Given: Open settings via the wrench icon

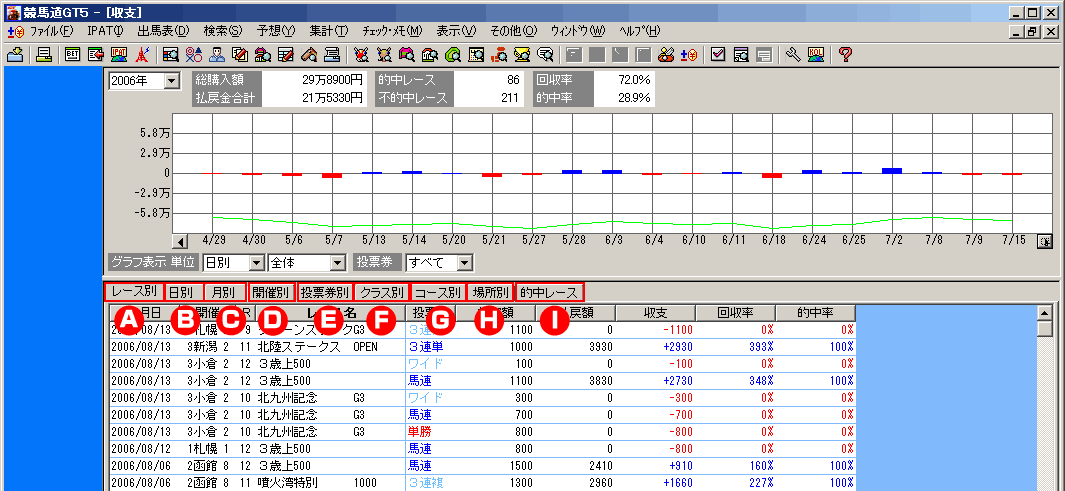Looking at the screenshot, I should tap(793, 54).
